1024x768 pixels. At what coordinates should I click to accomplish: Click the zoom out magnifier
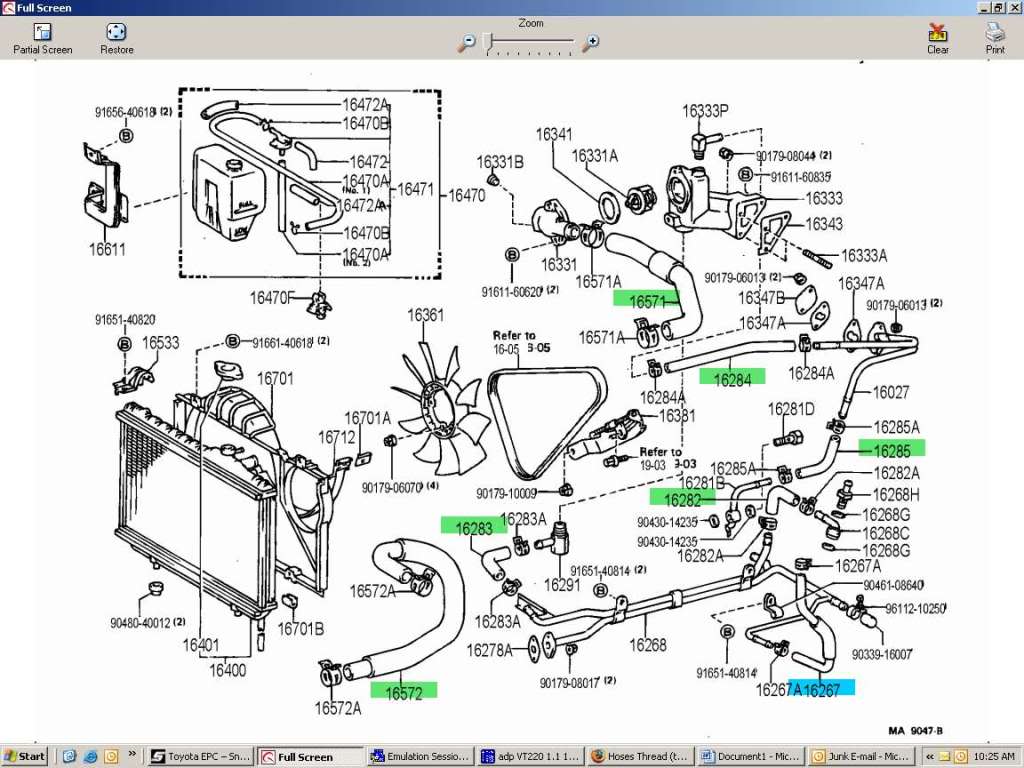(x=466, y=42)
